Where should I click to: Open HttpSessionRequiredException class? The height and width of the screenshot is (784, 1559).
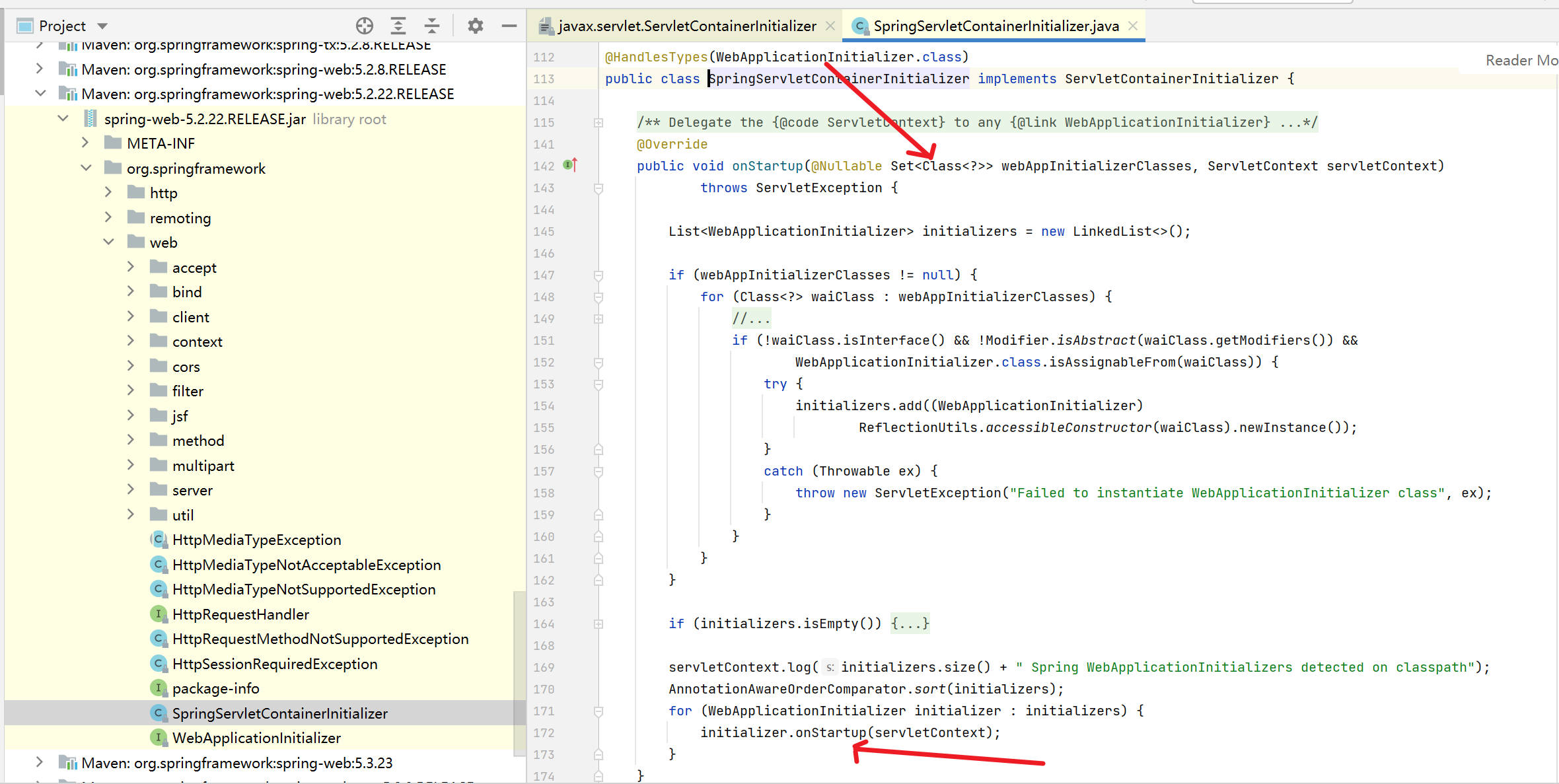[x=275, y=664]
